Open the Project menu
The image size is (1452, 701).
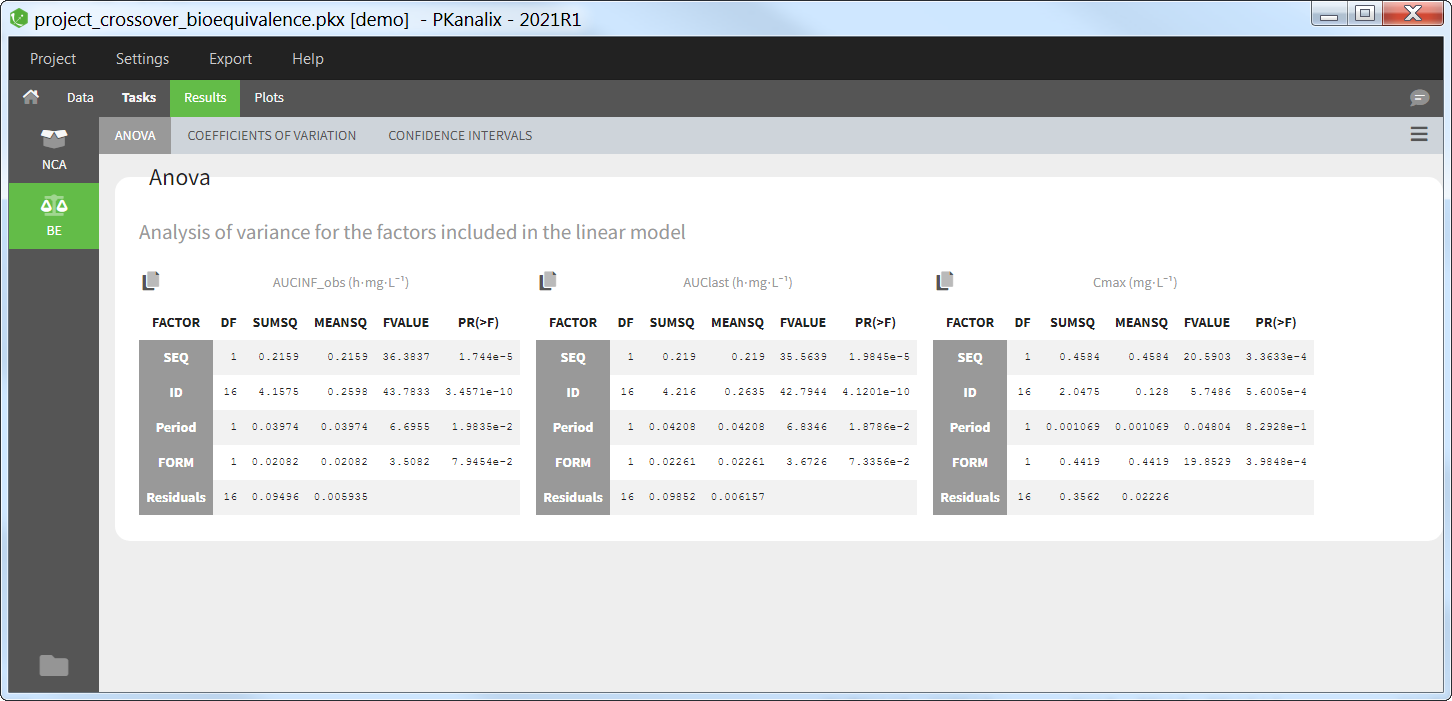click(x=53, y=59)
